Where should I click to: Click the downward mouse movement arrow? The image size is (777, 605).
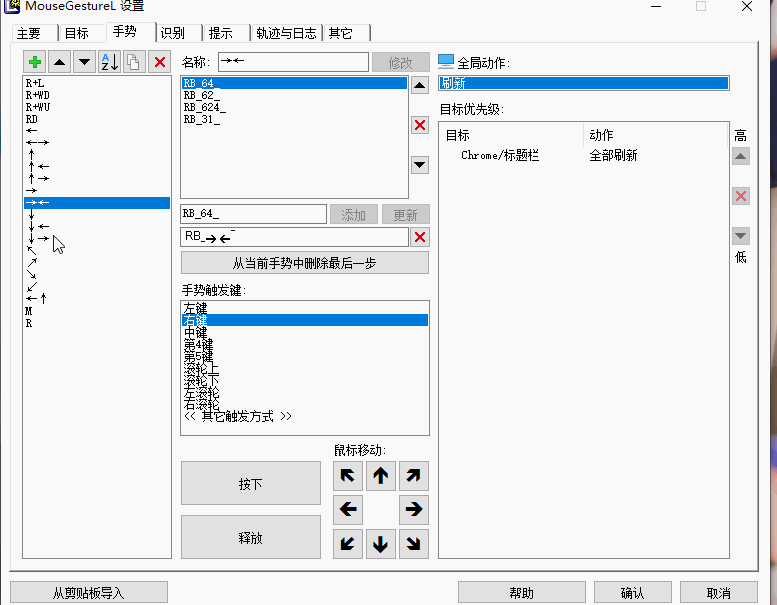[380, 543]
